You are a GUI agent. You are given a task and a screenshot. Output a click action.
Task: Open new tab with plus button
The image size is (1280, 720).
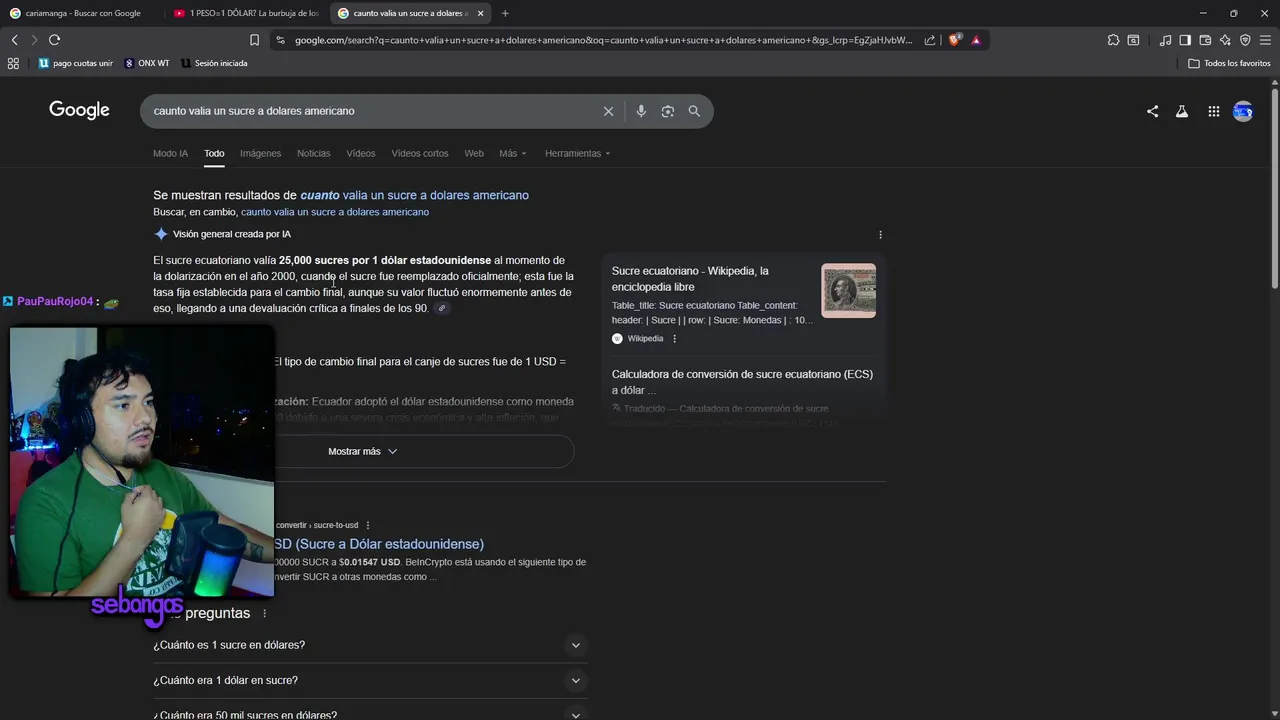point(505,13)
